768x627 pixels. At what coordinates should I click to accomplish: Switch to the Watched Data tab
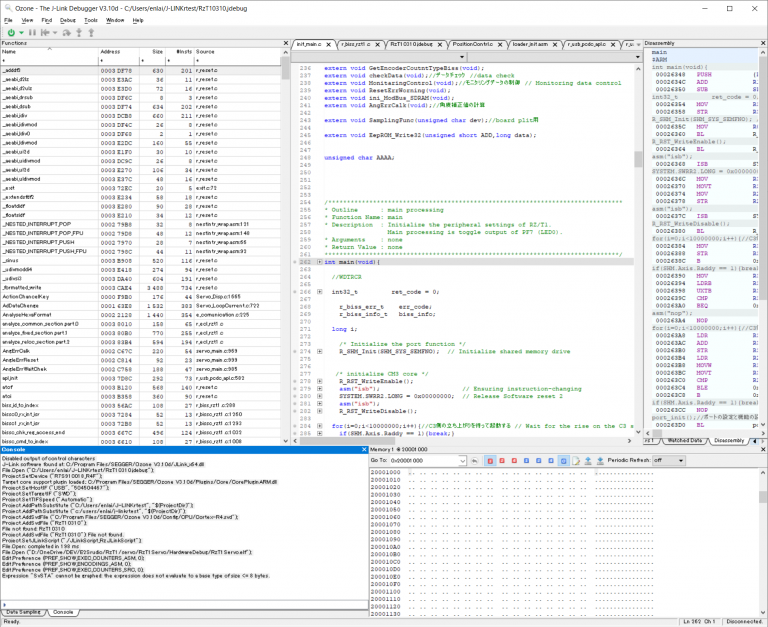click(683, 440)
